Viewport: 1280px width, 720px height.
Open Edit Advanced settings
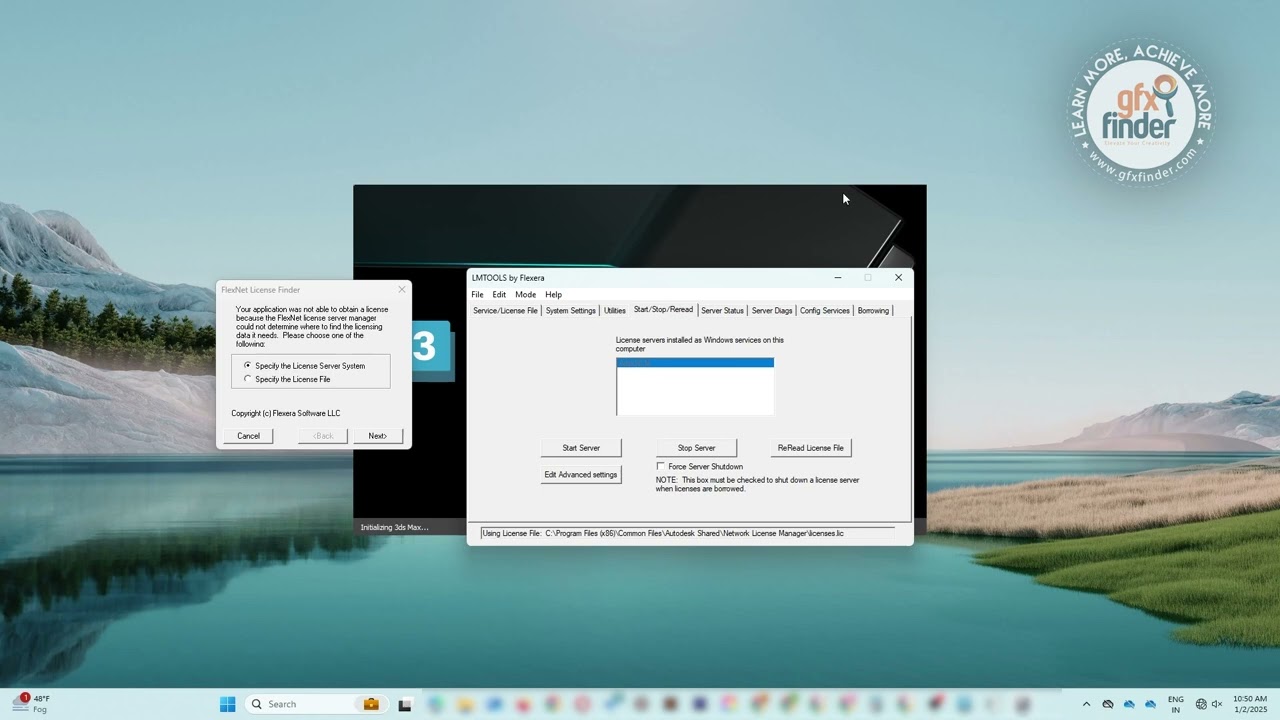[x=581, y=475]
